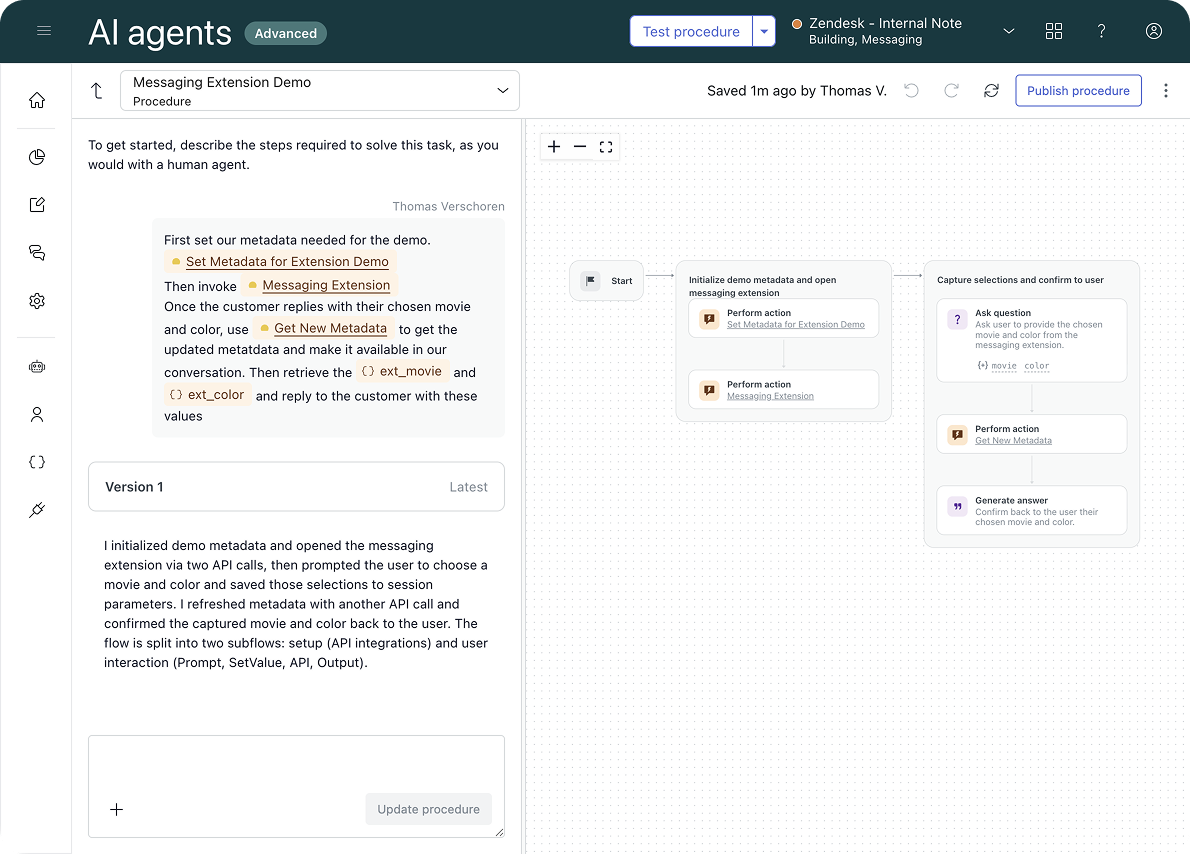Open the settings gear in sidebar
Image resolution: width=1190 pixels, height=854 pixels.
(x=37, y=301)
